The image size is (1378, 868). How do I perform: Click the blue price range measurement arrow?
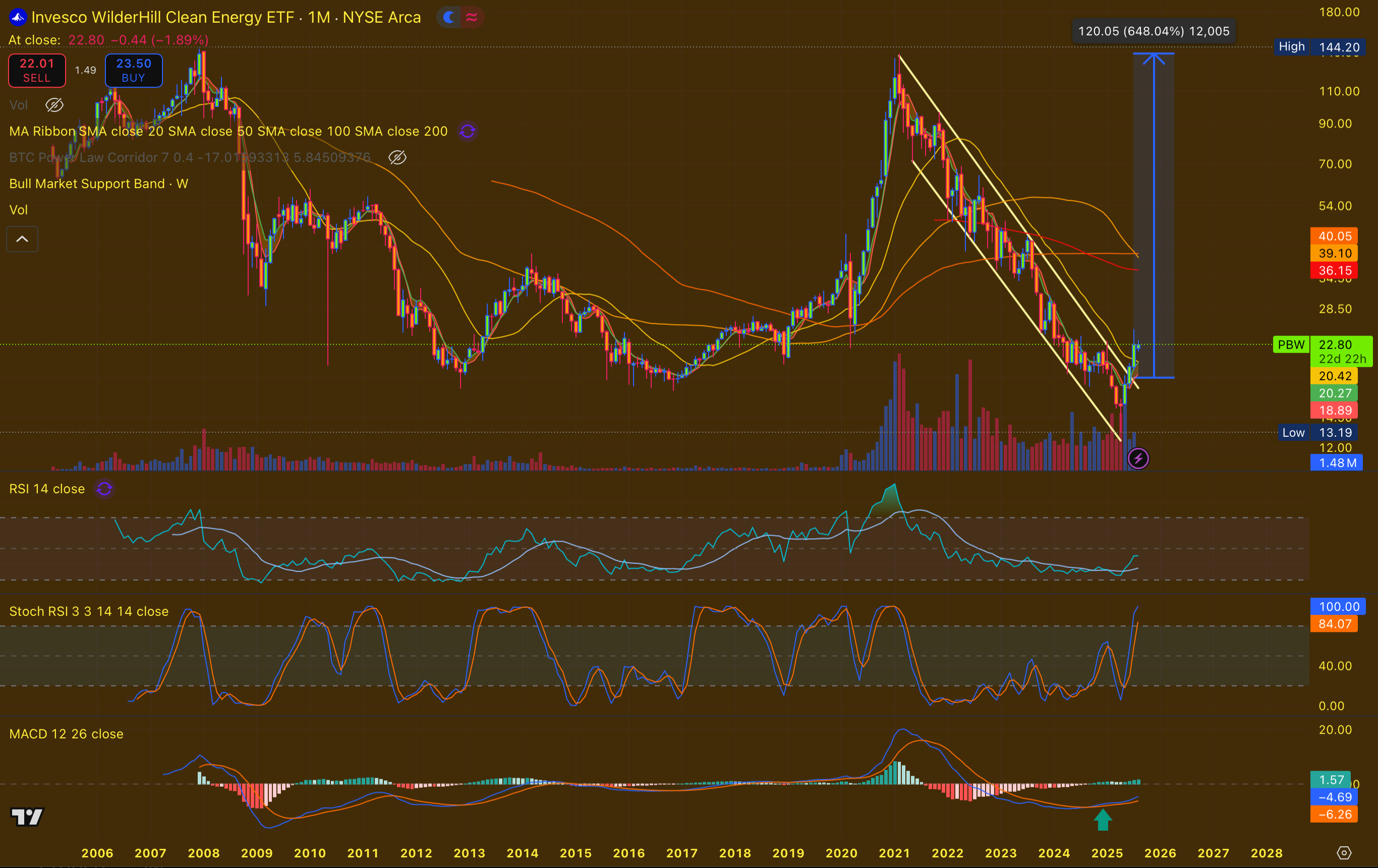(1154, 216)
